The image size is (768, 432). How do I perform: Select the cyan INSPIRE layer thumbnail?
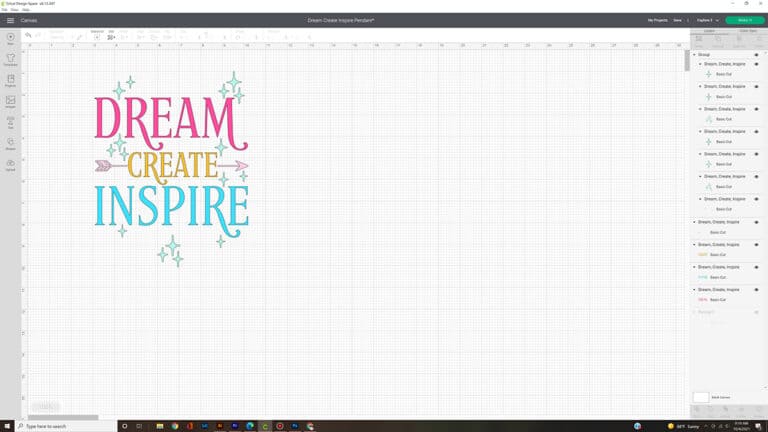(x=703, y=277)
